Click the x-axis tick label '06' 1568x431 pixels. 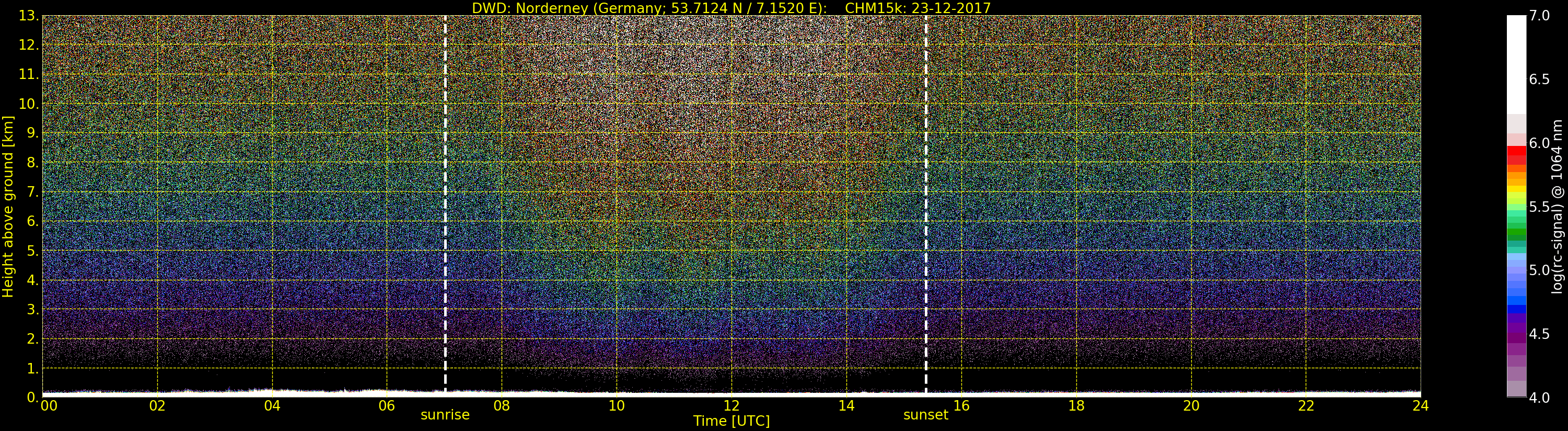(x=387, y=406)
